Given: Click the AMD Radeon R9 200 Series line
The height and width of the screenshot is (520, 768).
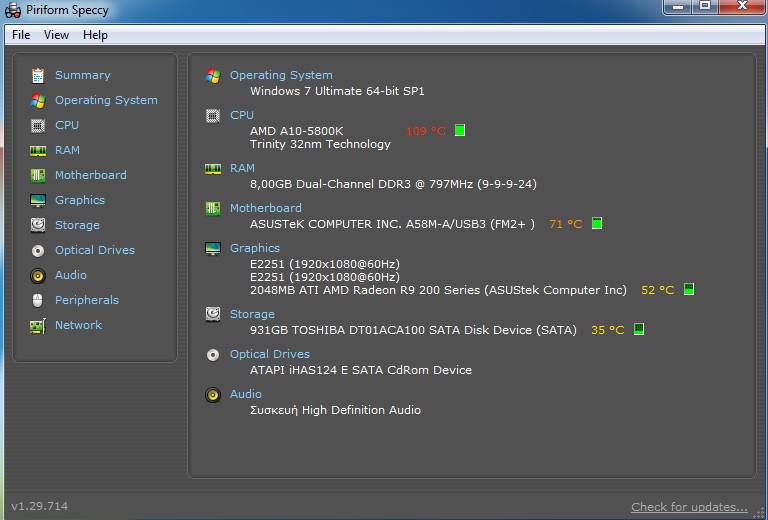Looking at the screenshot, I should [x=438, y=290].
